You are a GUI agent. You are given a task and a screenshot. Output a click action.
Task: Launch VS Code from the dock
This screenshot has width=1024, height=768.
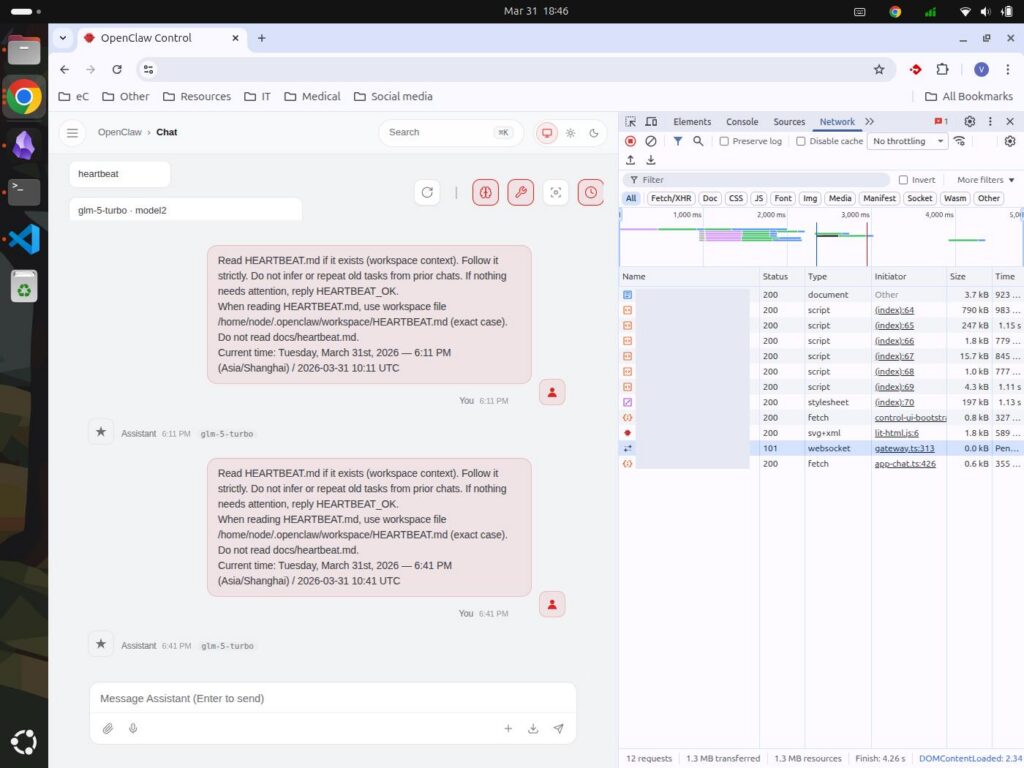pos(24,239)
